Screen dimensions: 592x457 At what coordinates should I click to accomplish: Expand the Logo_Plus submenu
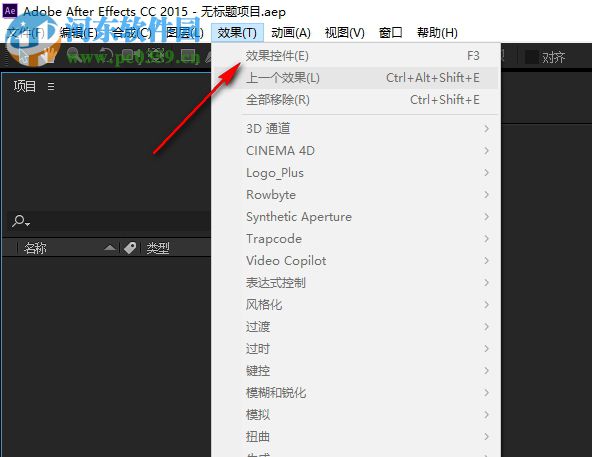(356, 173)
